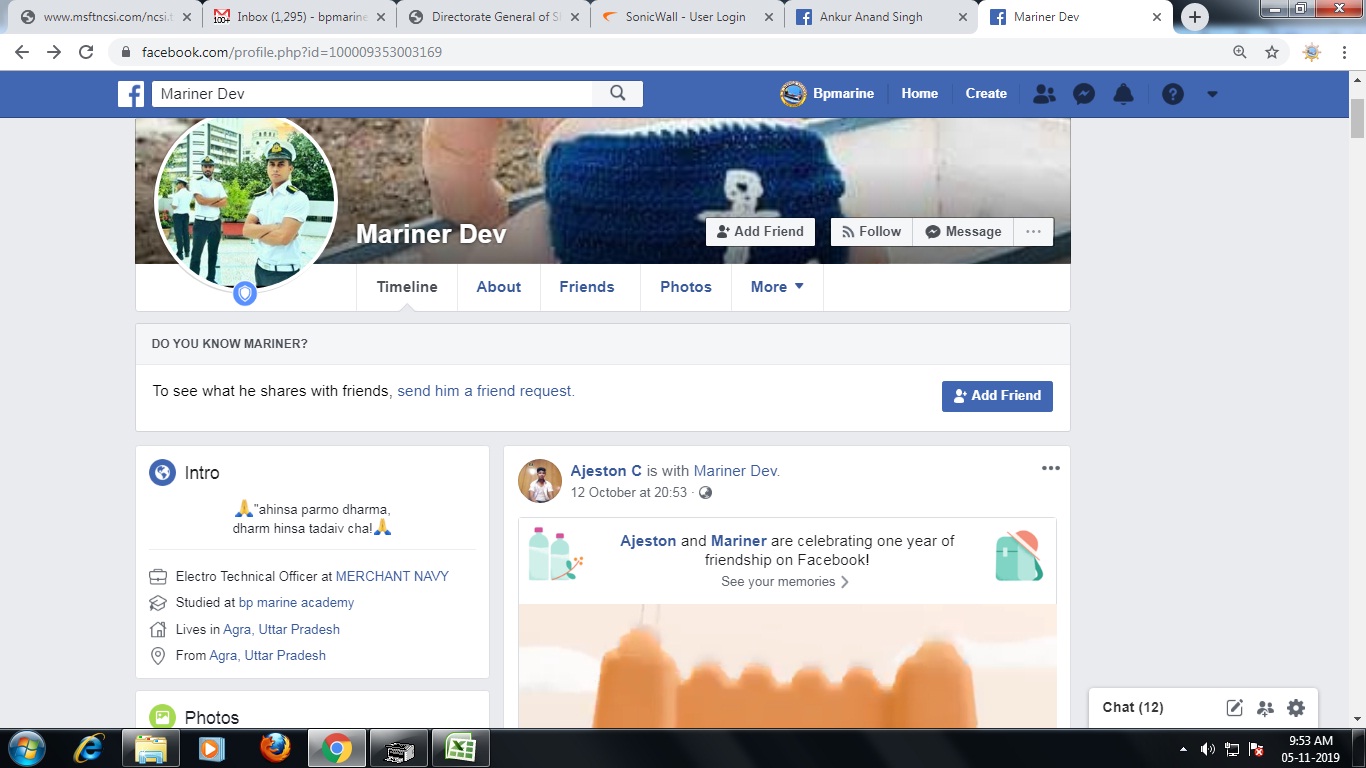Bookmark this page with the star

[x=1272, y=52]
